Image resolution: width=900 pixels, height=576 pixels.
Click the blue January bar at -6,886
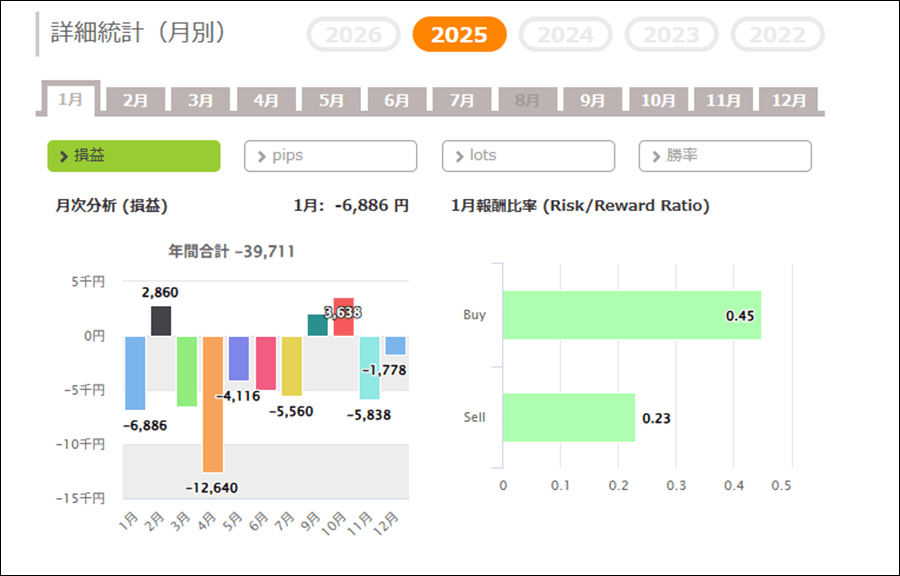pos(135,373)
